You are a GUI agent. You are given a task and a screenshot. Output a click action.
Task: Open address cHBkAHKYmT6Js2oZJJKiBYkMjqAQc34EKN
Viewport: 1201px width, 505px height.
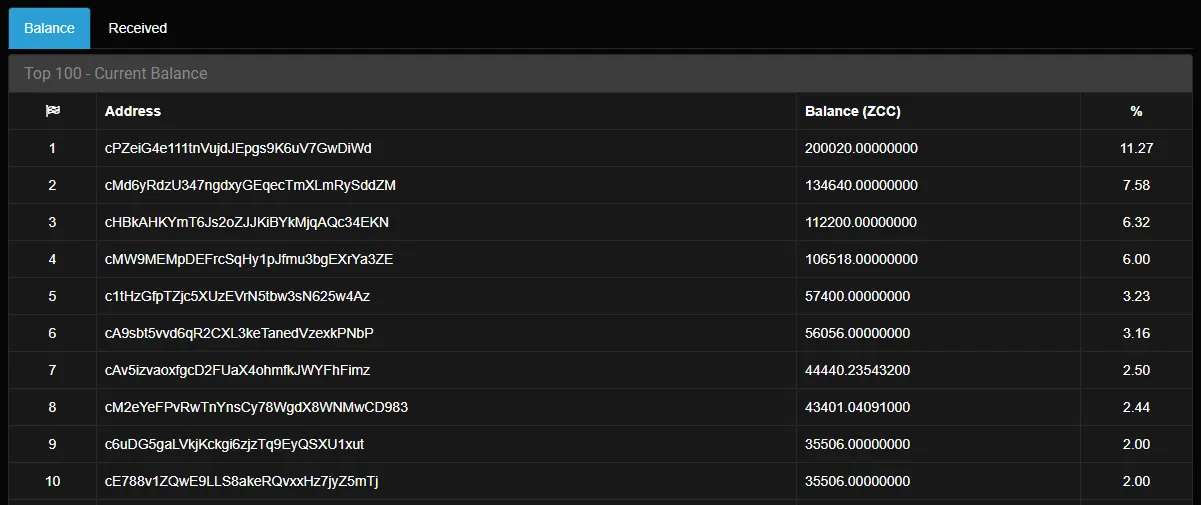pos(247,222)
